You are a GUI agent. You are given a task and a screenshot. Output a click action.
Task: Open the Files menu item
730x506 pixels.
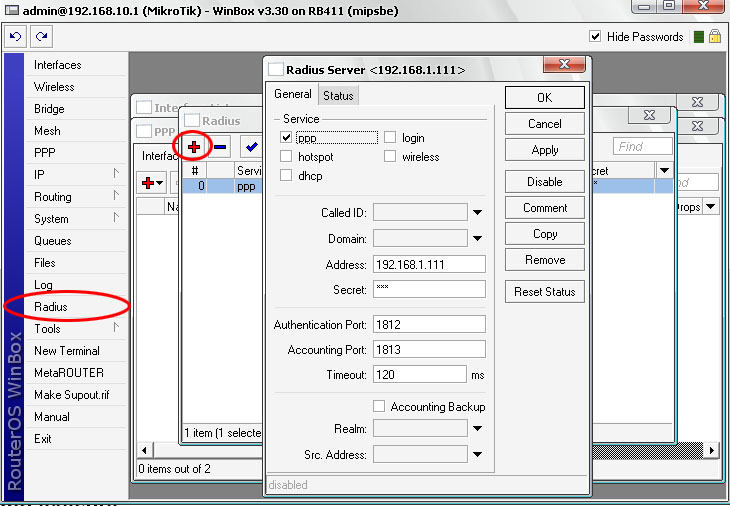[77, 263]
